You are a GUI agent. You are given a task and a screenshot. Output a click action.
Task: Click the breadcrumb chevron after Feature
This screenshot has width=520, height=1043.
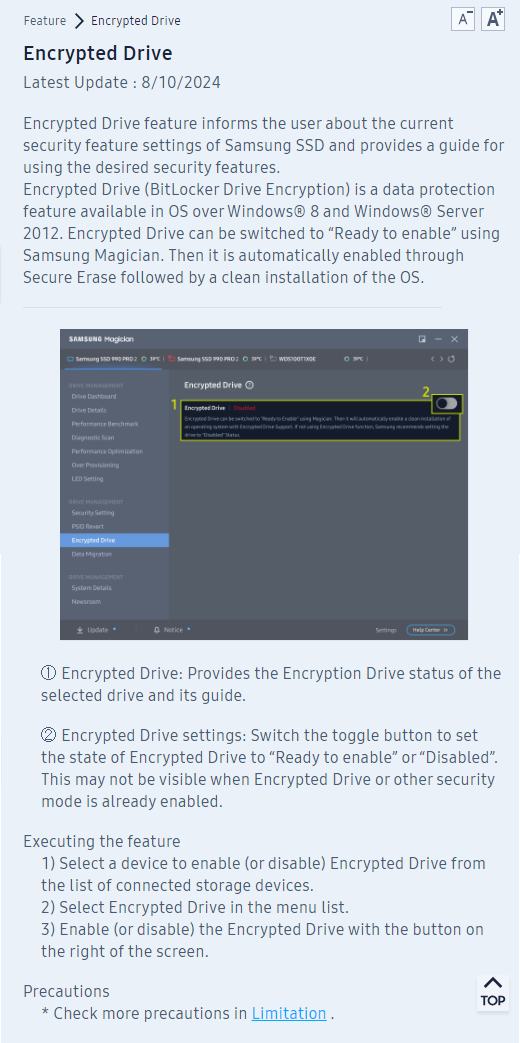pos(79,21)
